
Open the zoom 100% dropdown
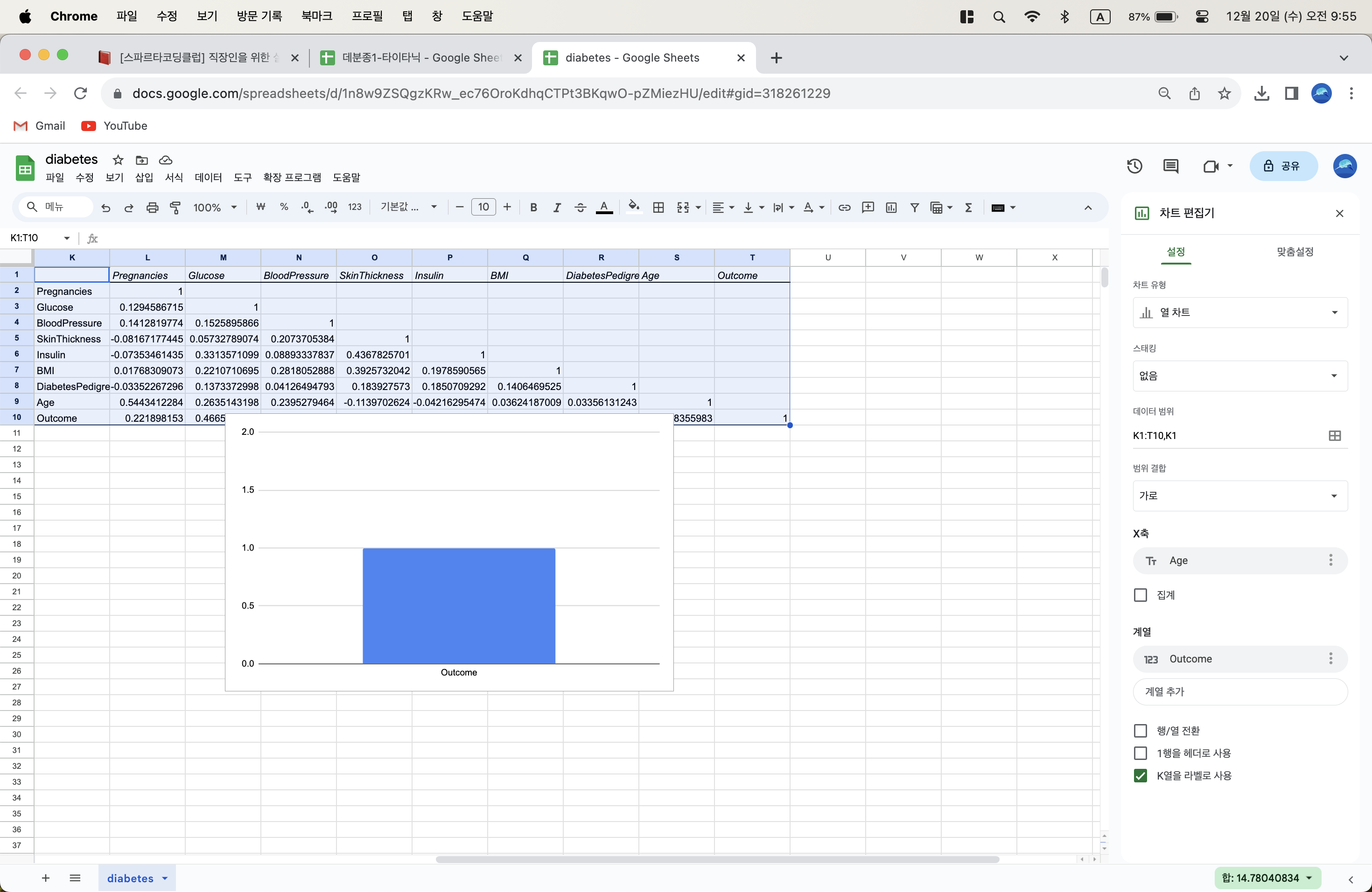click(215, 208)
